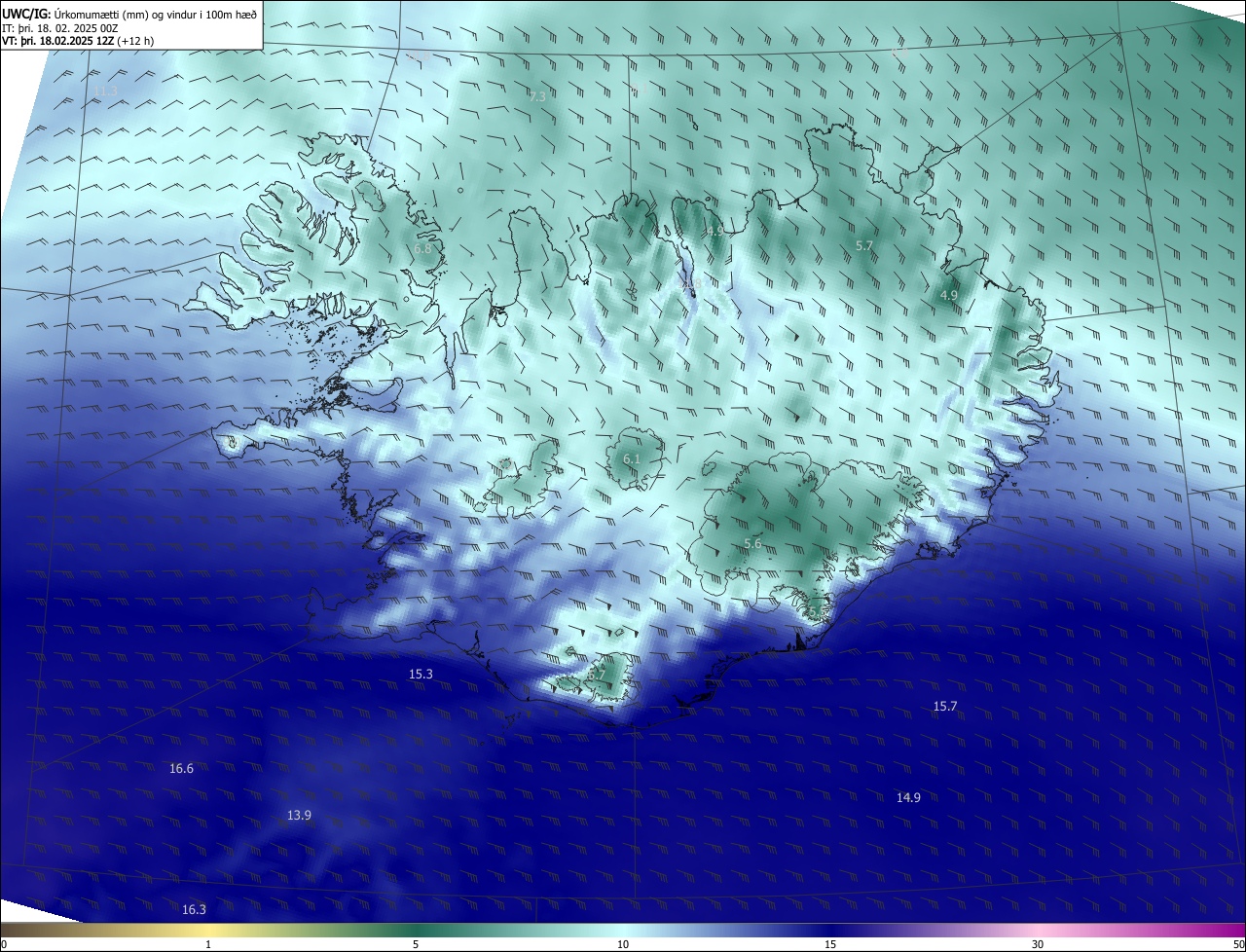
Task: Click the 13.9 value label on the map
Action: click(299, 815)
